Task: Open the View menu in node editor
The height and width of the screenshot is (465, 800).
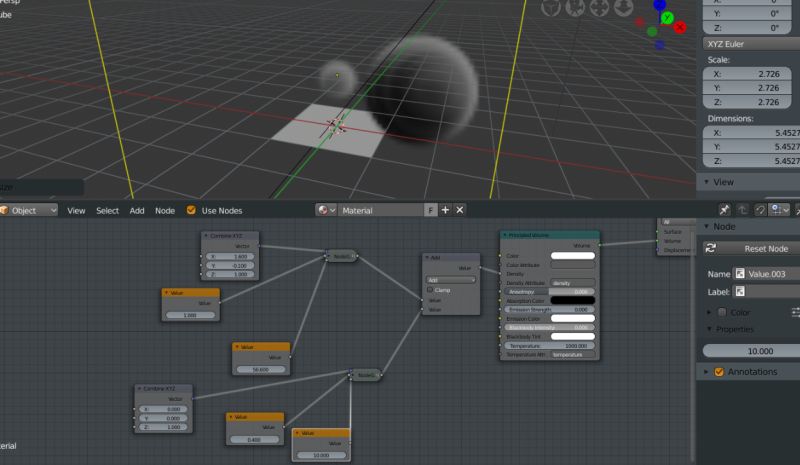Action: 76,210
